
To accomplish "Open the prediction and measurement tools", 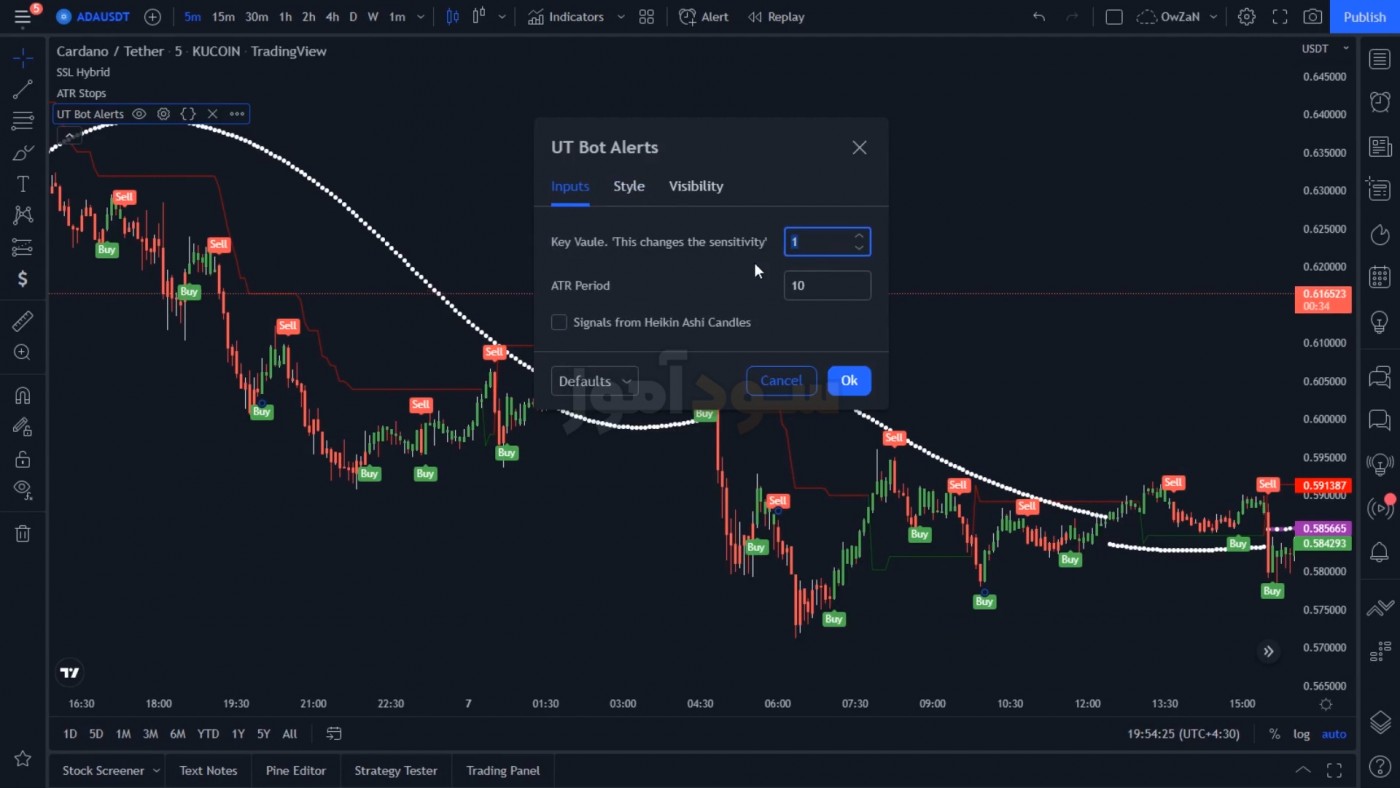I will point(22,247).
